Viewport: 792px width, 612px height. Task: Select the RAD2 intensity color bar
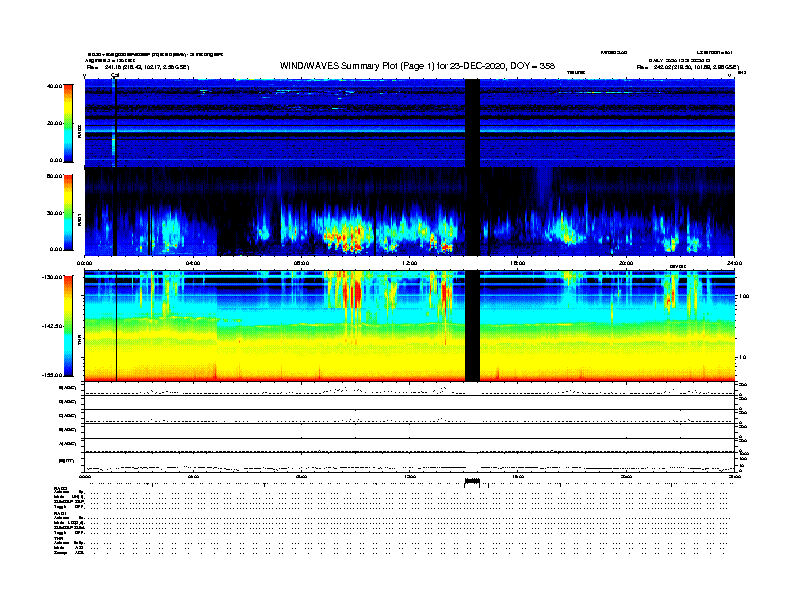[68, 124]
